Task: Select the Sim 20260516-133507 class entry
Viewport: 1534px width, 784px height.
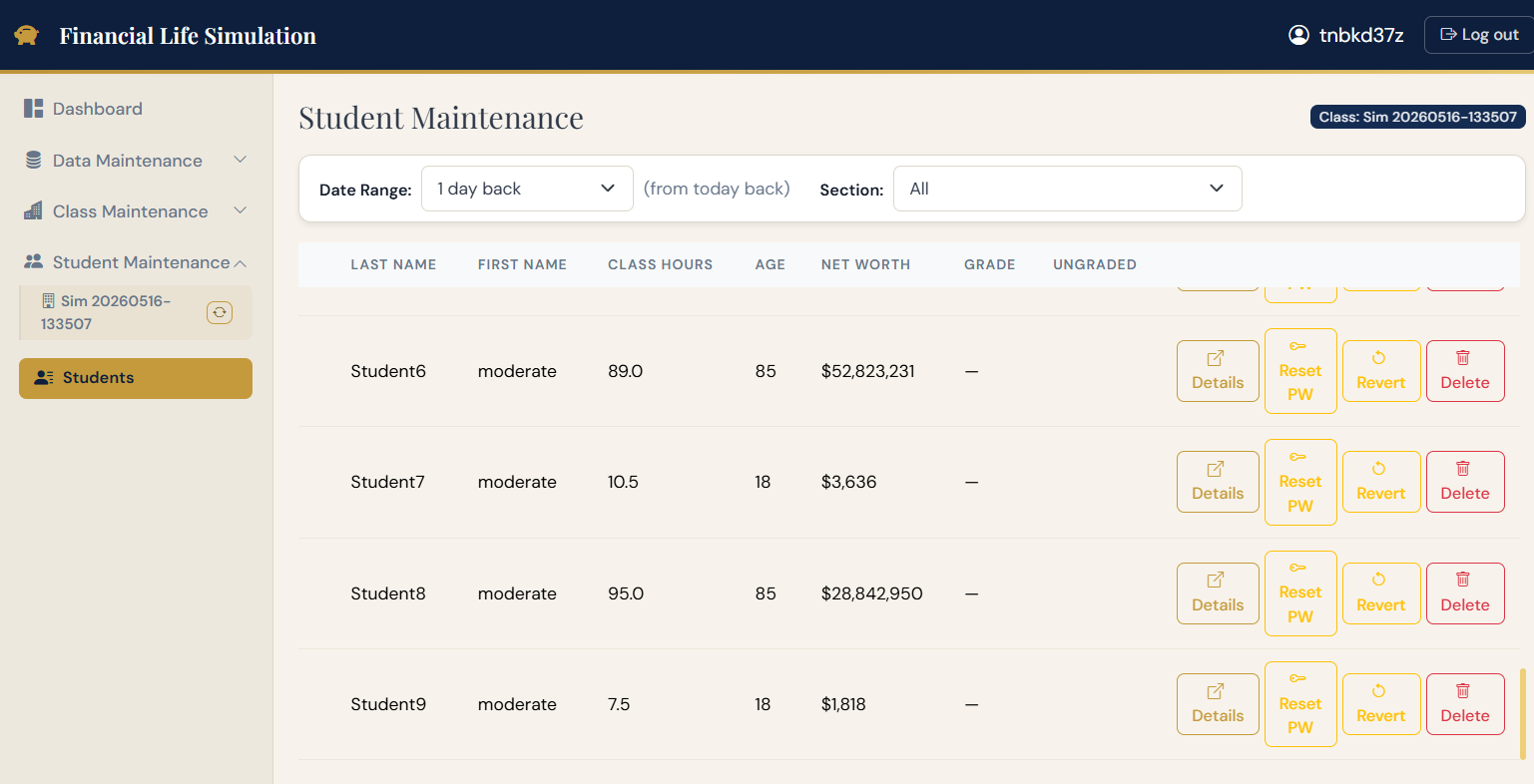Action: pyautogui.click(x=136, y=312)
